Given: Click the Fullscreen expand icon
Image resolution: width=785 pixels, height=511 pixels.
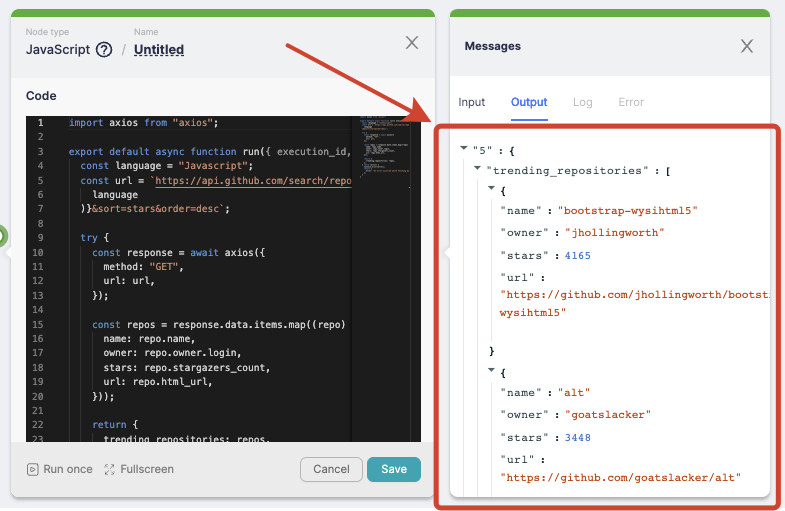Looking at the screenshot, I should (110, 469).
